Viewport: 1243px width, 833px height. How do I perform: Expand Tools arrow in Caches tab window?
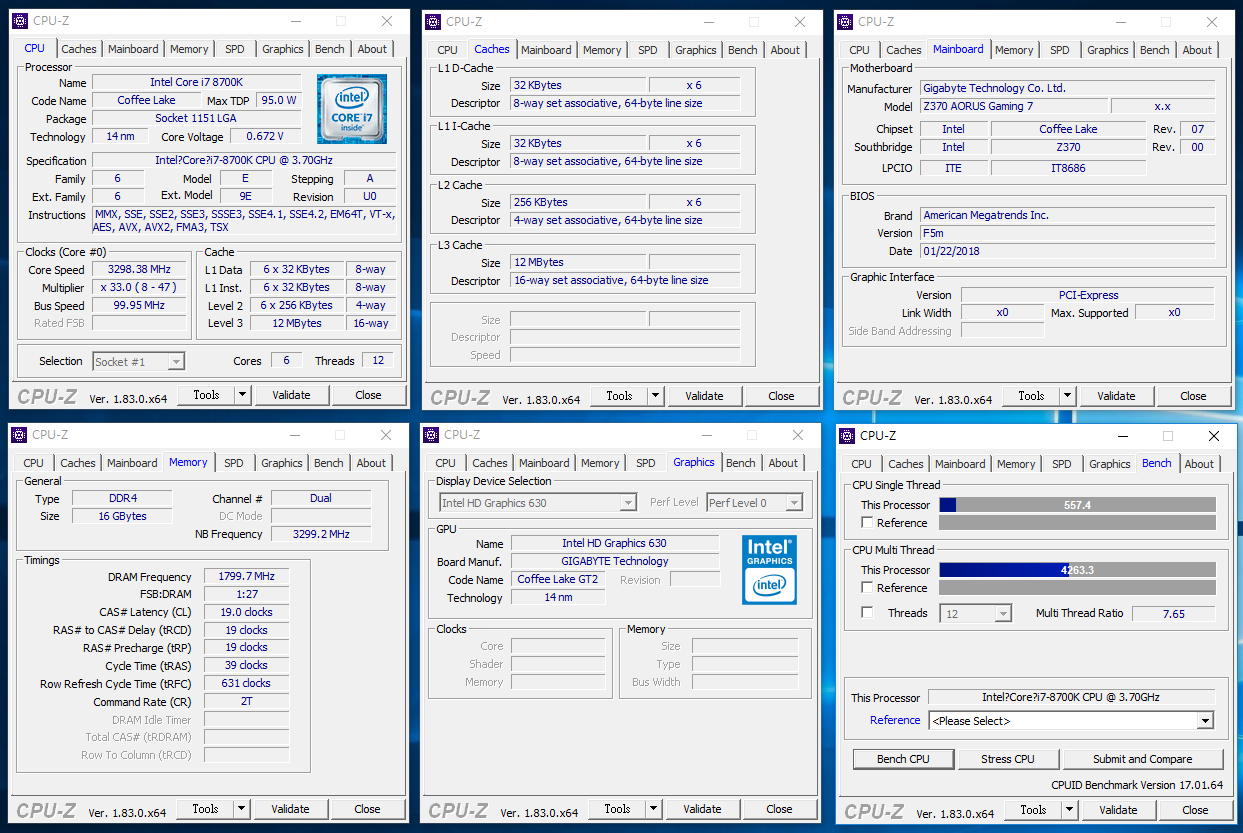tap(655, 396)
